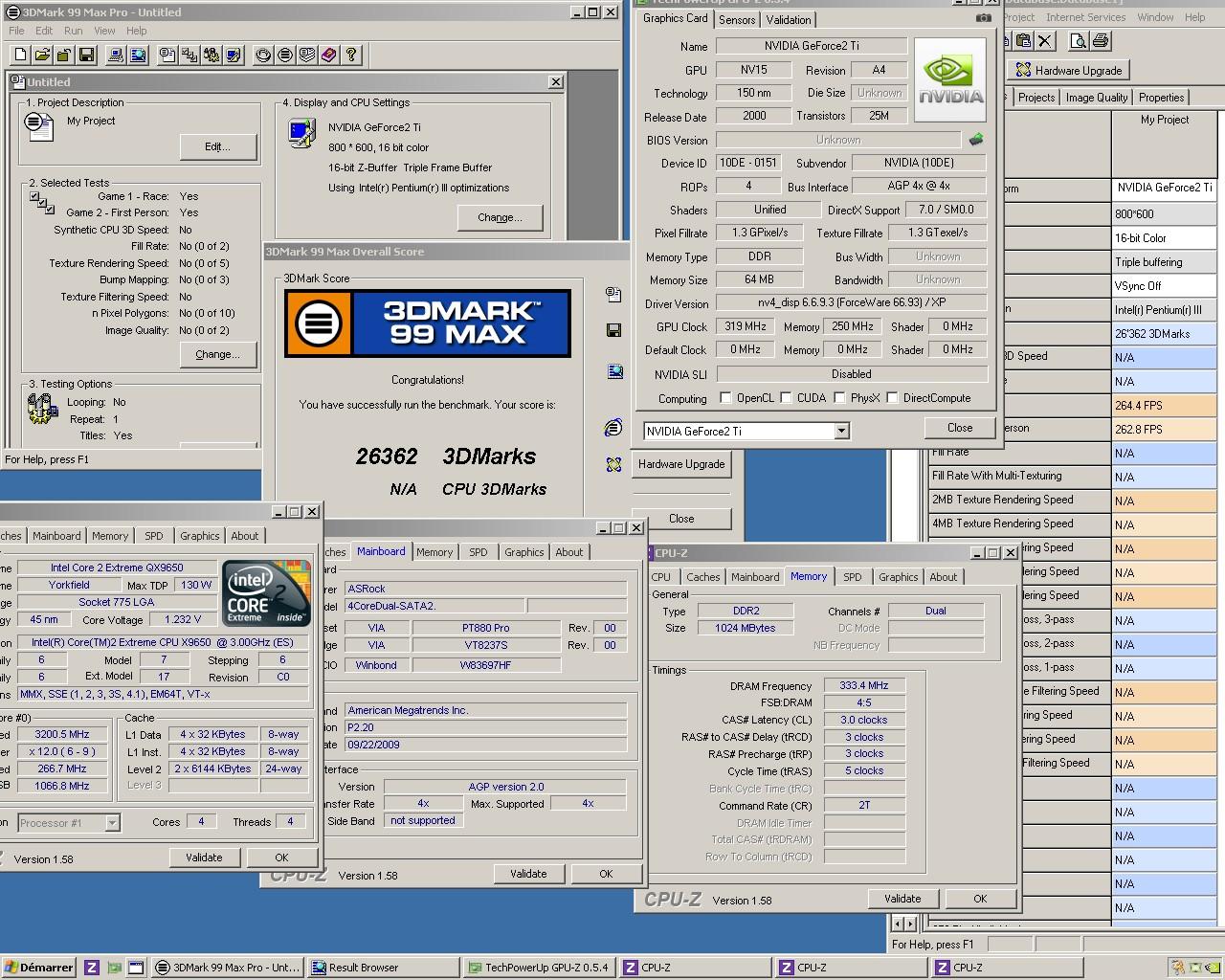Open the Run menu in 3DMark
Image resolution: width=1225 pixels, height=980 pixels.
coord(73,31)
